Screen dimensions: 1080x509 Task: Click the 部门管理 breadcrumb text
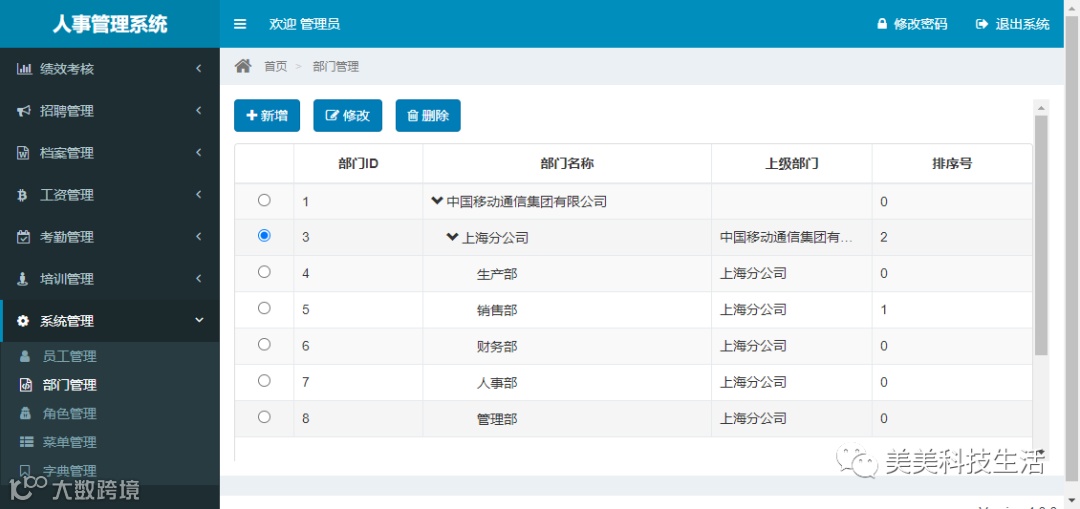pyautogui.click(x=335, y=67)
